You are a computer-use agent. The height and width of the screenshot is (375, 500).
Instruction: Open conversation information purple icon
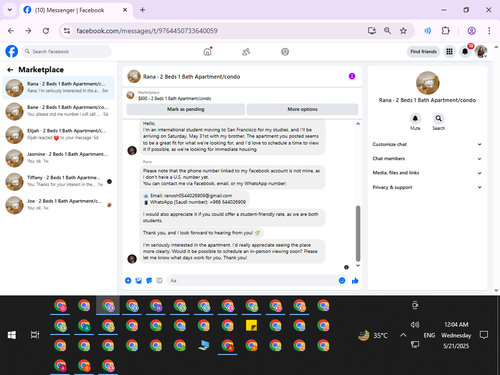(x=352, y=76)
